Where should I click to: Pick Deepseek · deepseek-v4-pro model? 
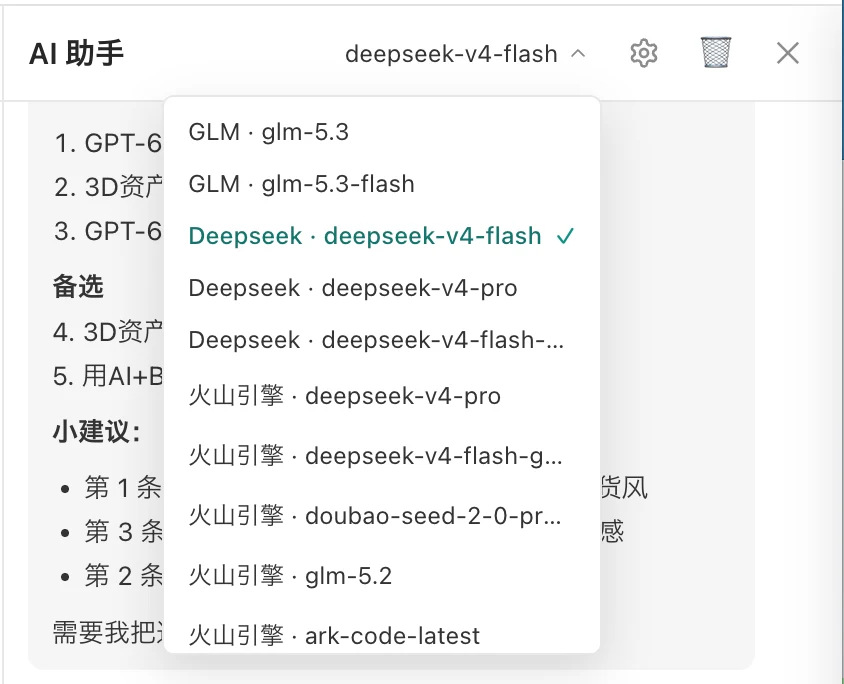click(382, 288)
